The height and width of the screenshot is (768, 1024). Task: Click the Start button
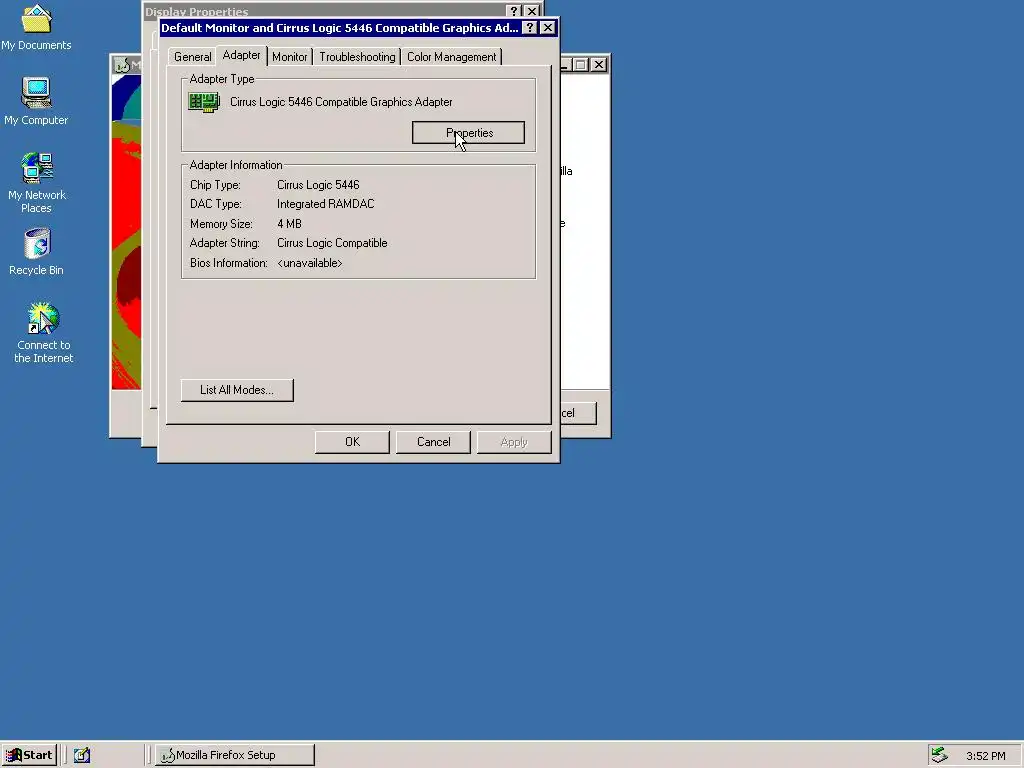point(29,755)
